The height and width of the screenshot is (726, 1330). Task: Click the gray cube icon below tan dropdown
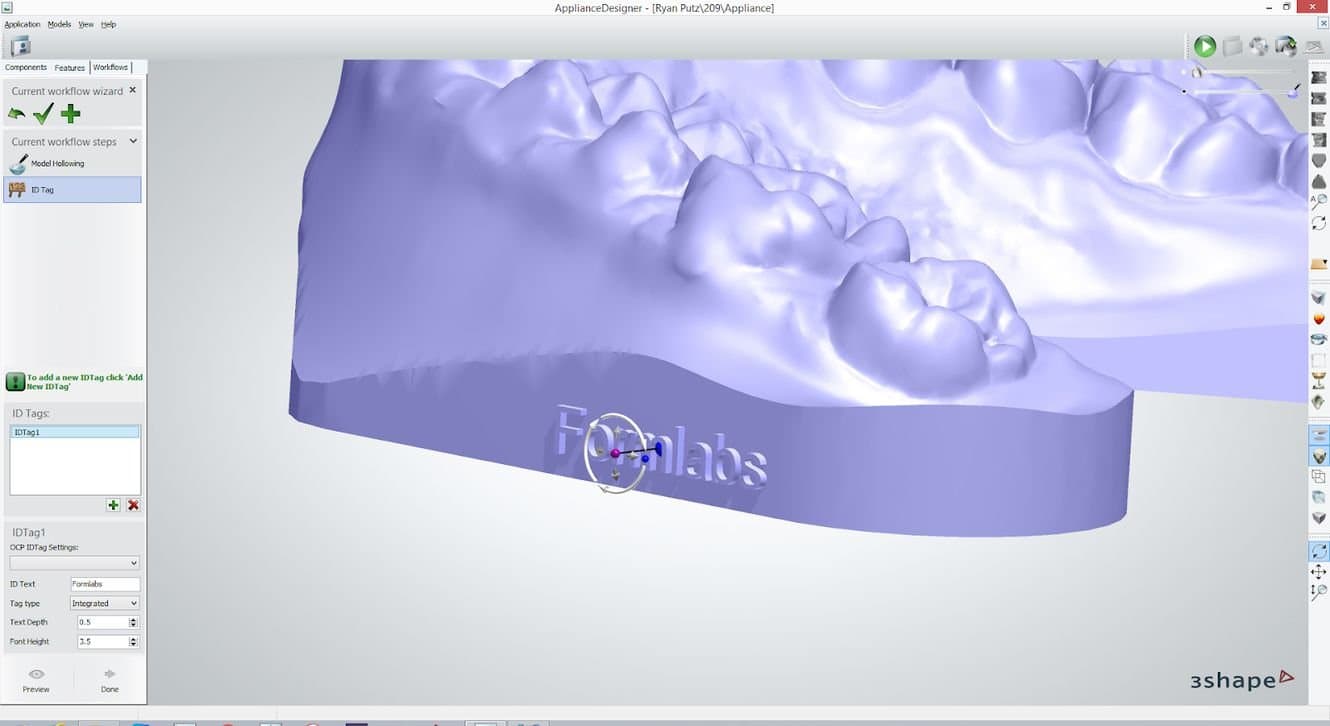[1319, 298]
